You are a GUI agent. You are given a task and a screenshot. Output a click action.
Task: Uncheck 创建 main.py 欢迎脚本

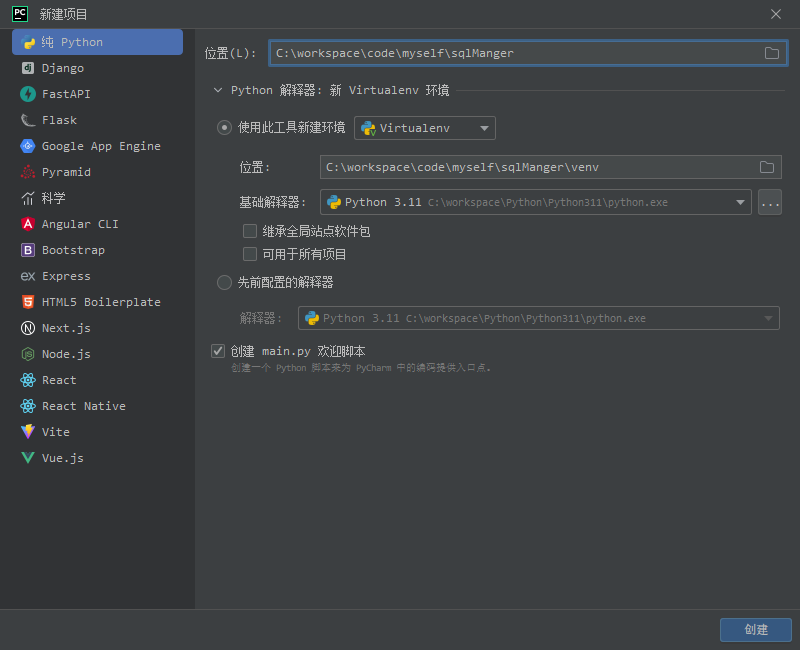pyautogui.click(x=218, y=350)
